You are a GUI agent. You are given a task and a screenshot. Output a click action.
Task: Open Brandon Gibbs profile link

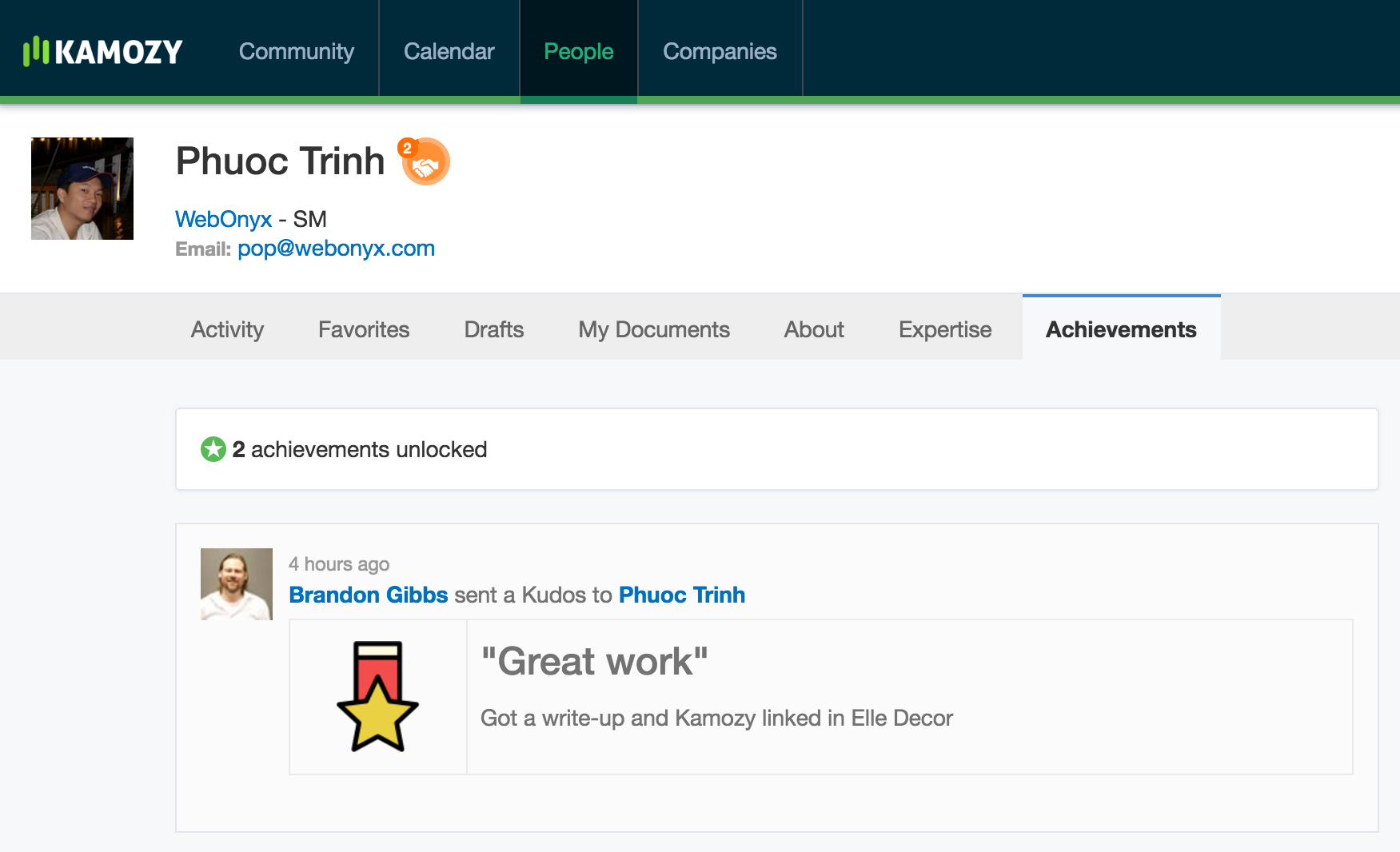coord(369,595)
